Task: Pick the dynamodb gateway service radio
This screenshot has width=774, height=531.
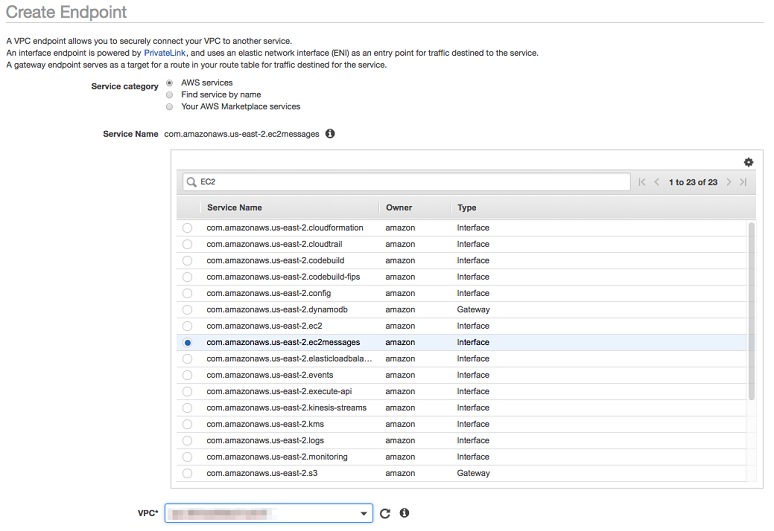Action: (x=187, y=310)
